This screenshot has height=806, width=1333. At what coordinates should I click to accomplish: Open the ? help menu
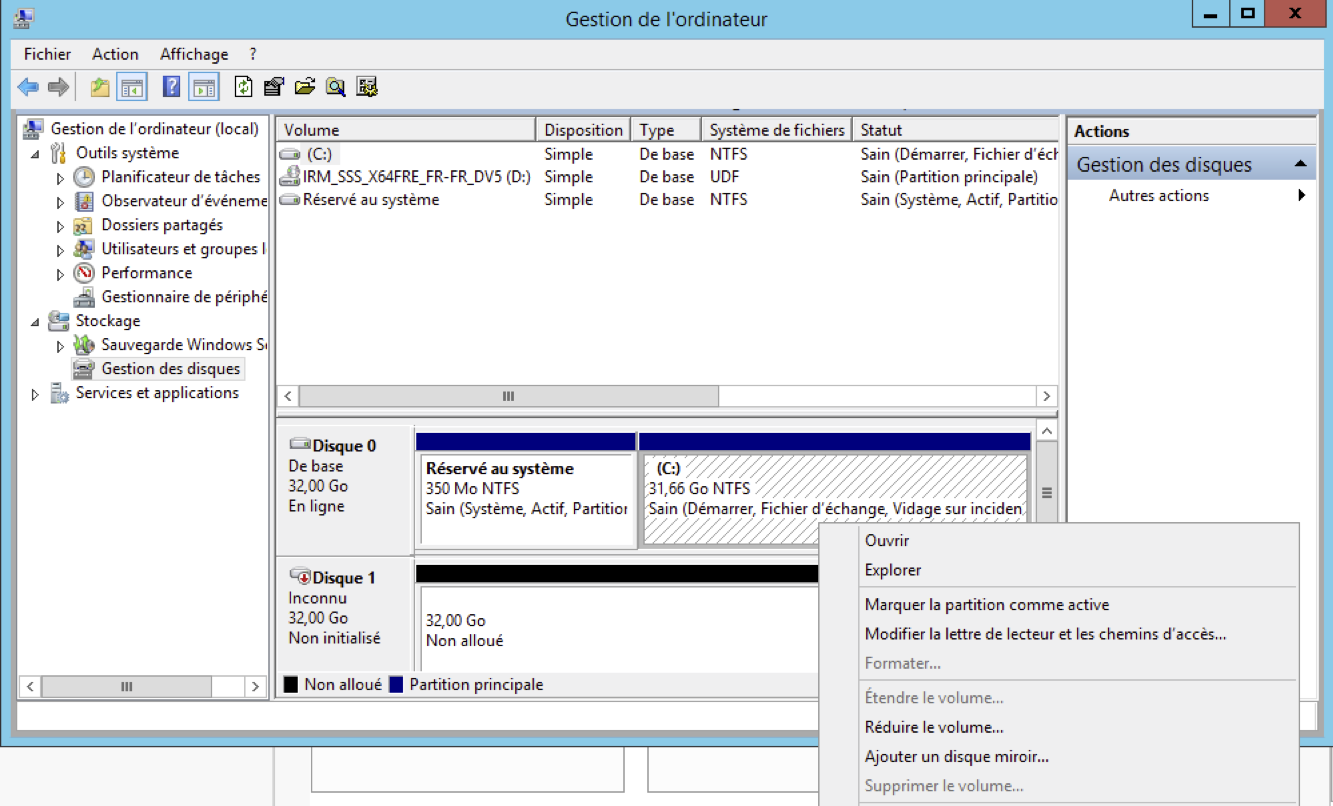(x=253, y=54)
